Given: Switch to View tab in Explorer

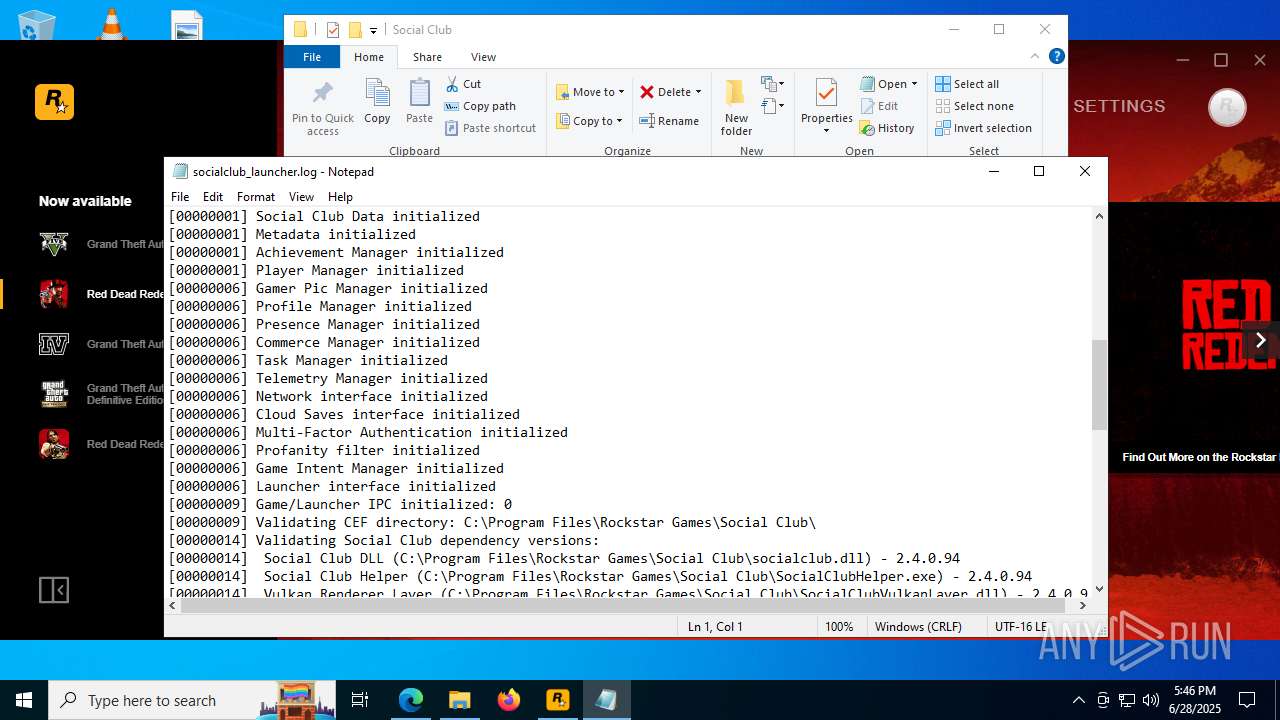Looking at the screenshot, I should click(x=483, y=57).
